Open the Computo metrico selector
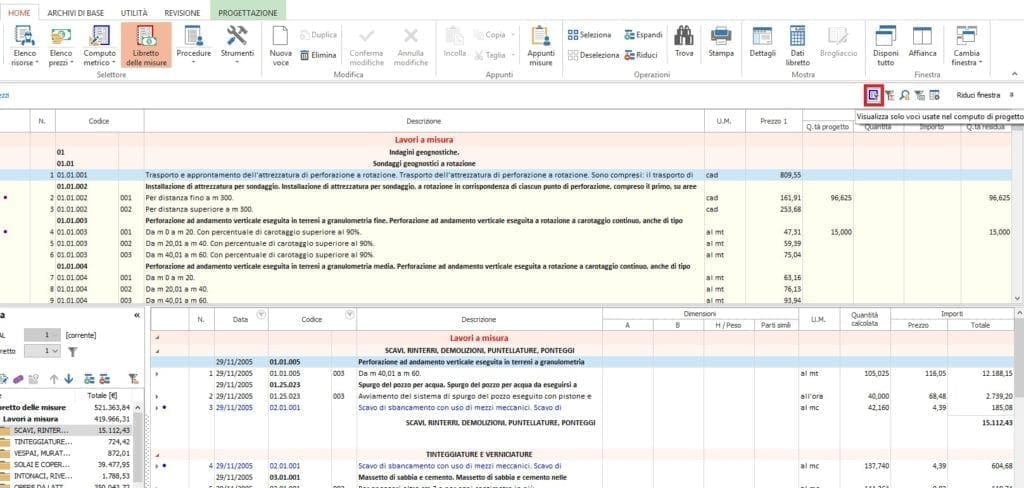Viewport: 1024px width, 488px height. 99,45
